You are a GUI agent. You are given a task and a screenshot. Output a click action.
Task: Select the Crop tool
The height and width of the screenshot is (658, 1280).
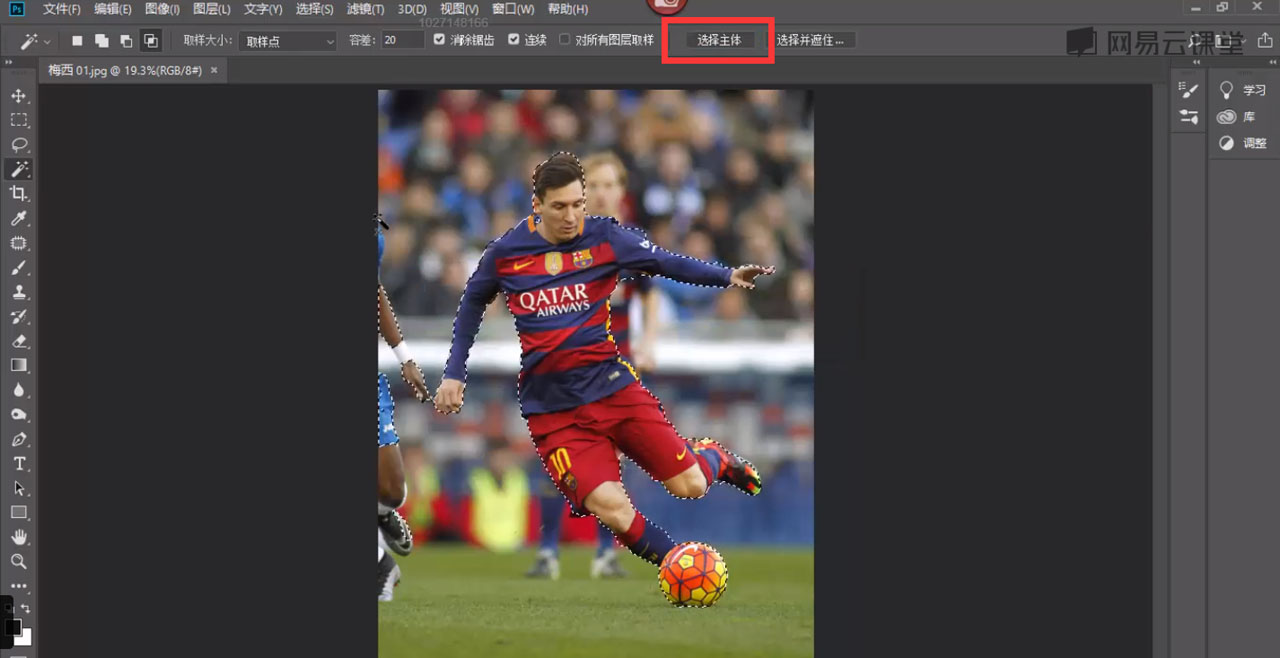(18, 194)
